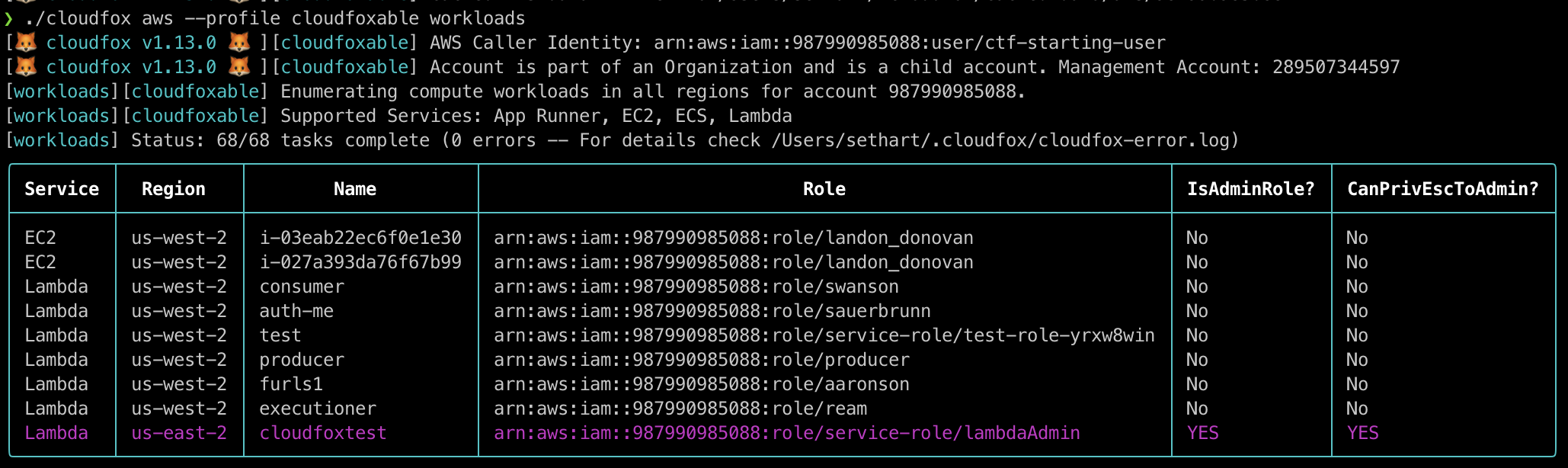Image resolution: width=1568 pixels, height=468 pixels.
Task: Click the executioner Lambda name
Action: click(318, 409)
